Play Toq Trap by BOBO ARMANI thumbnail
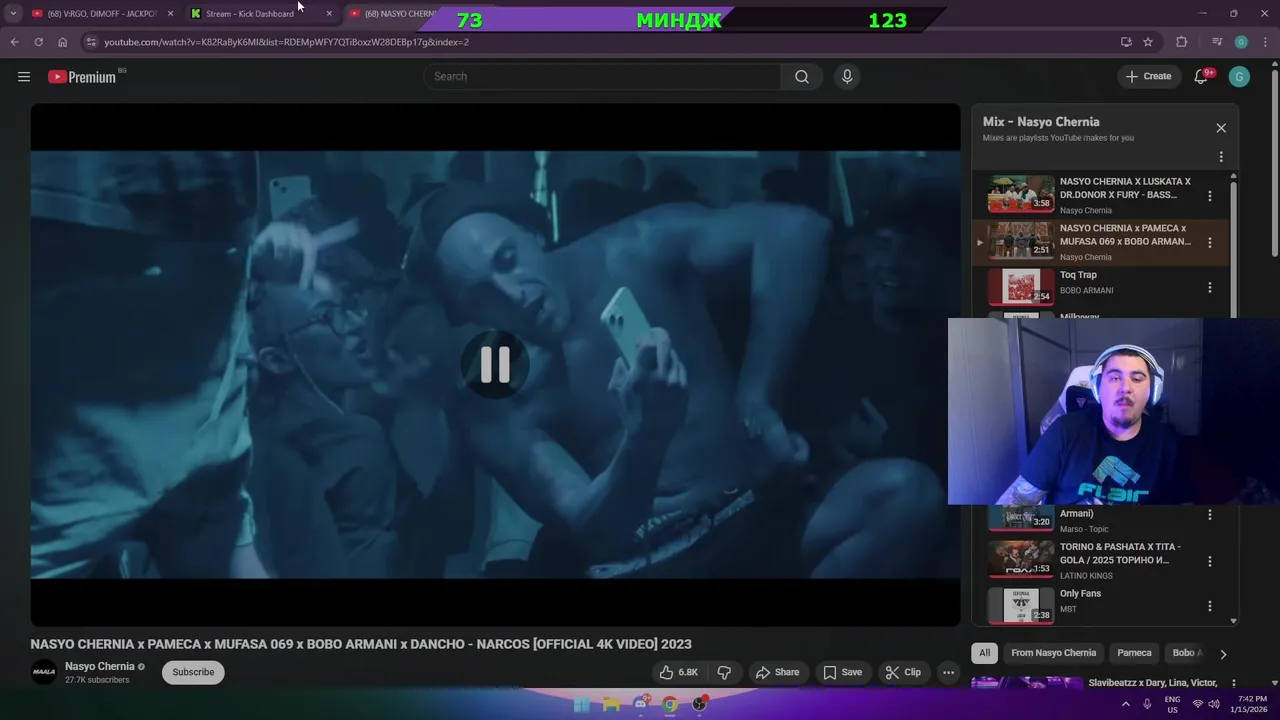Viewport: 1280px width, 720px height. point(1021,287)
